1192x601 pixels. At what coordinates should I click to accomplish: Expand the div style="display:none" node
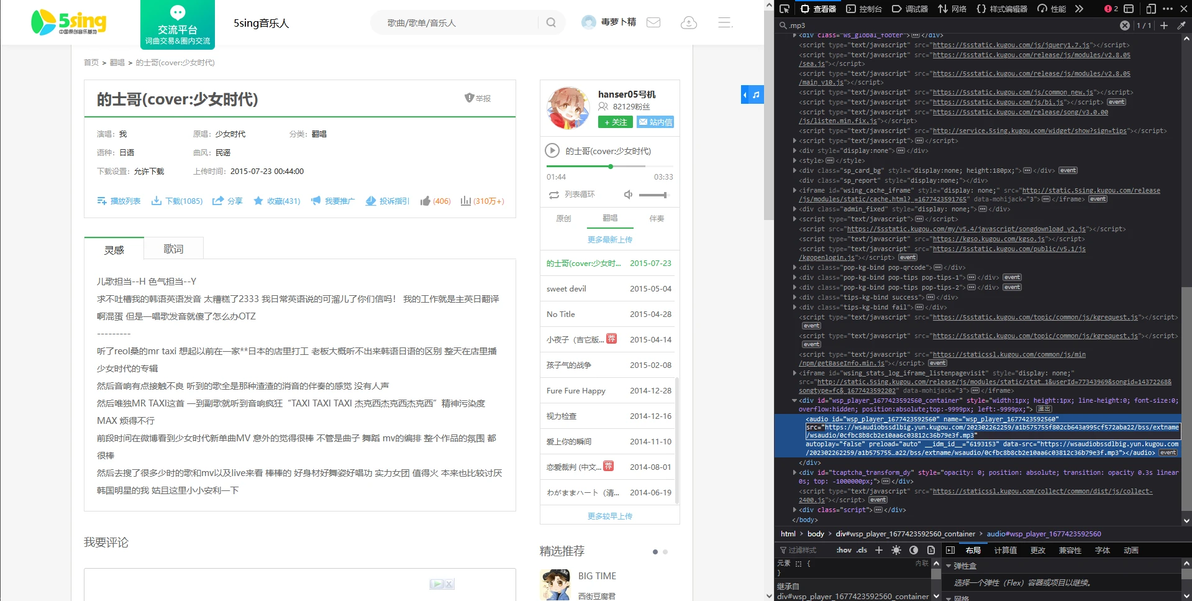pos(795,150)
